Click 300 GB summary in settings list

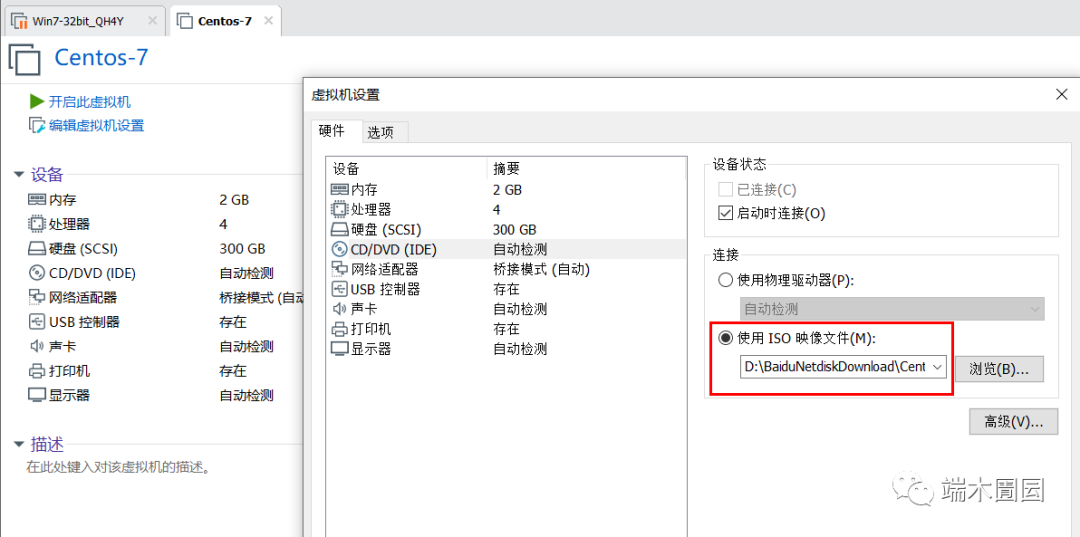click(515, 229)
